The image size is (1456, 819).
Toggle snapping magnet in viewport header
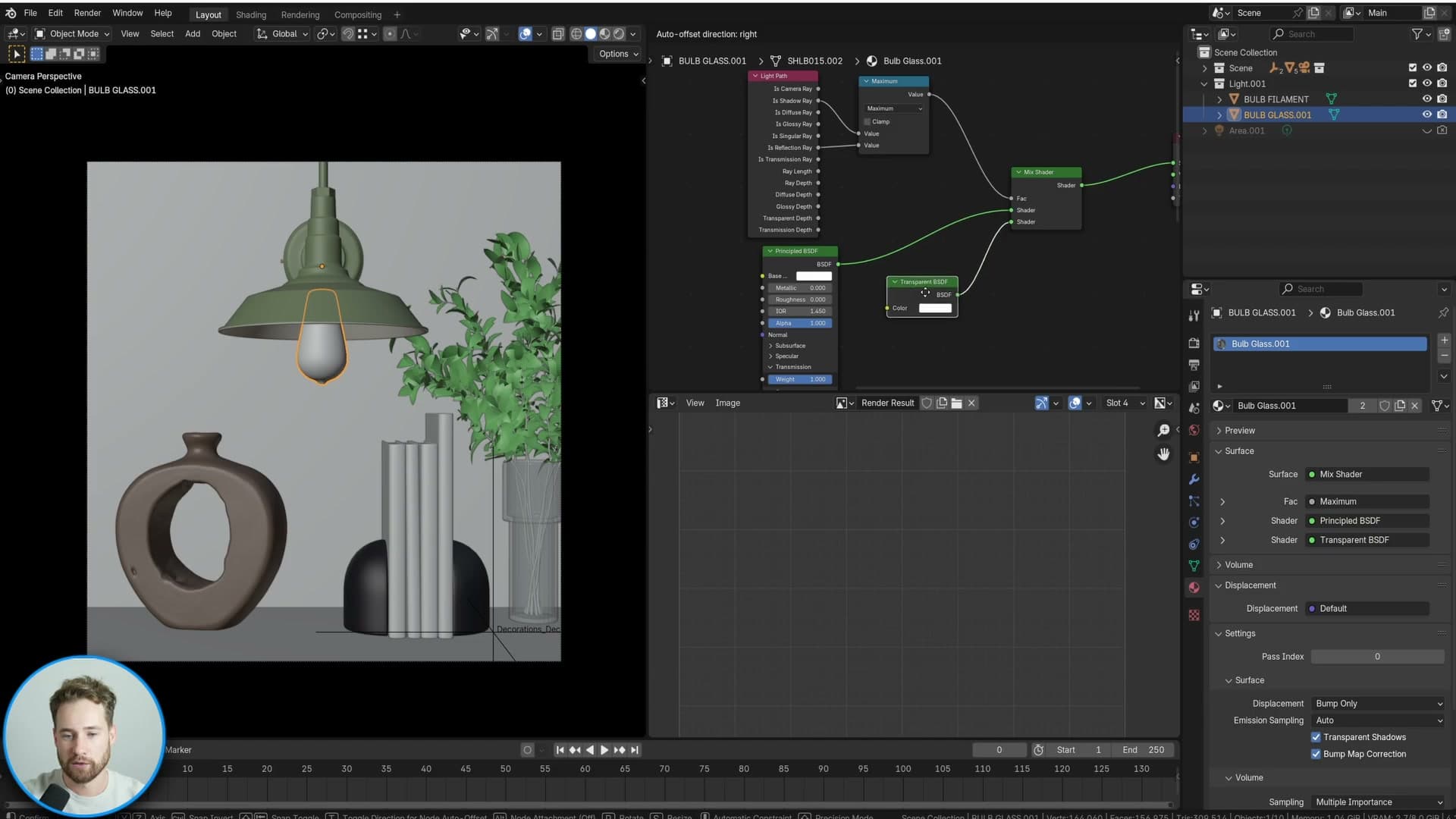[347, 34]
